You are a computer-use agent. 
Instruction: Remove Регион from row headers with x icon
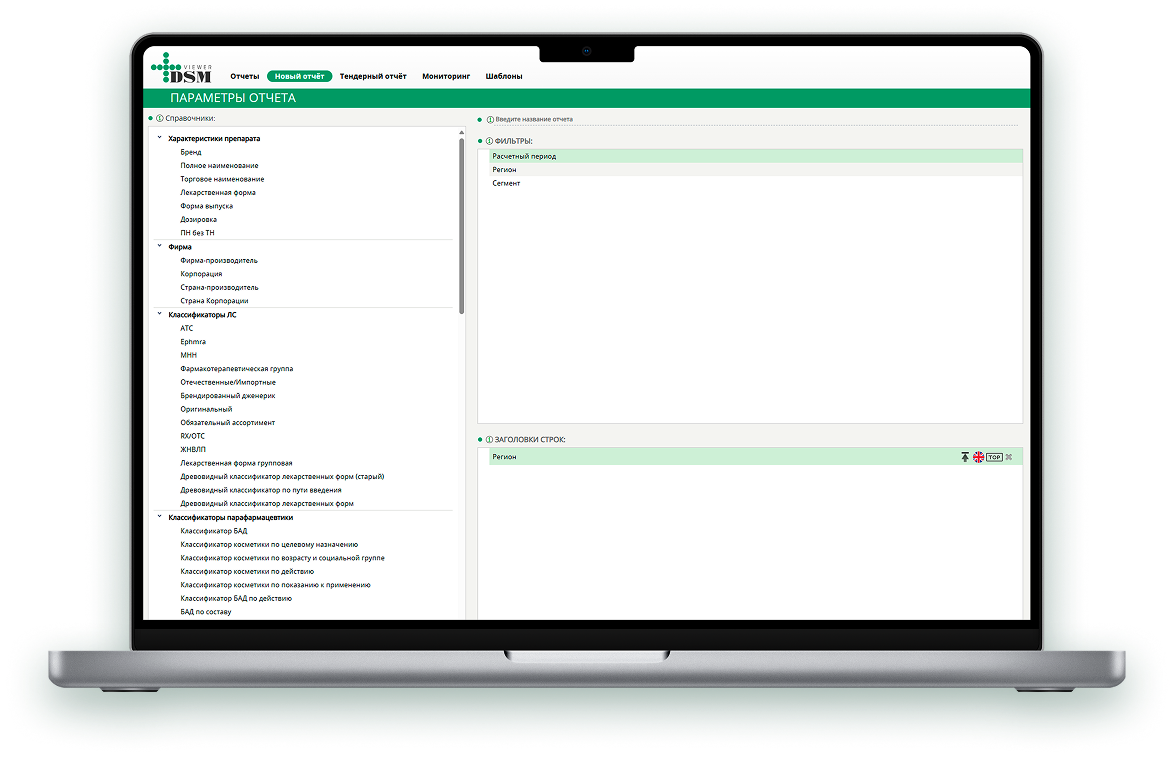(x=1009, y=456)
